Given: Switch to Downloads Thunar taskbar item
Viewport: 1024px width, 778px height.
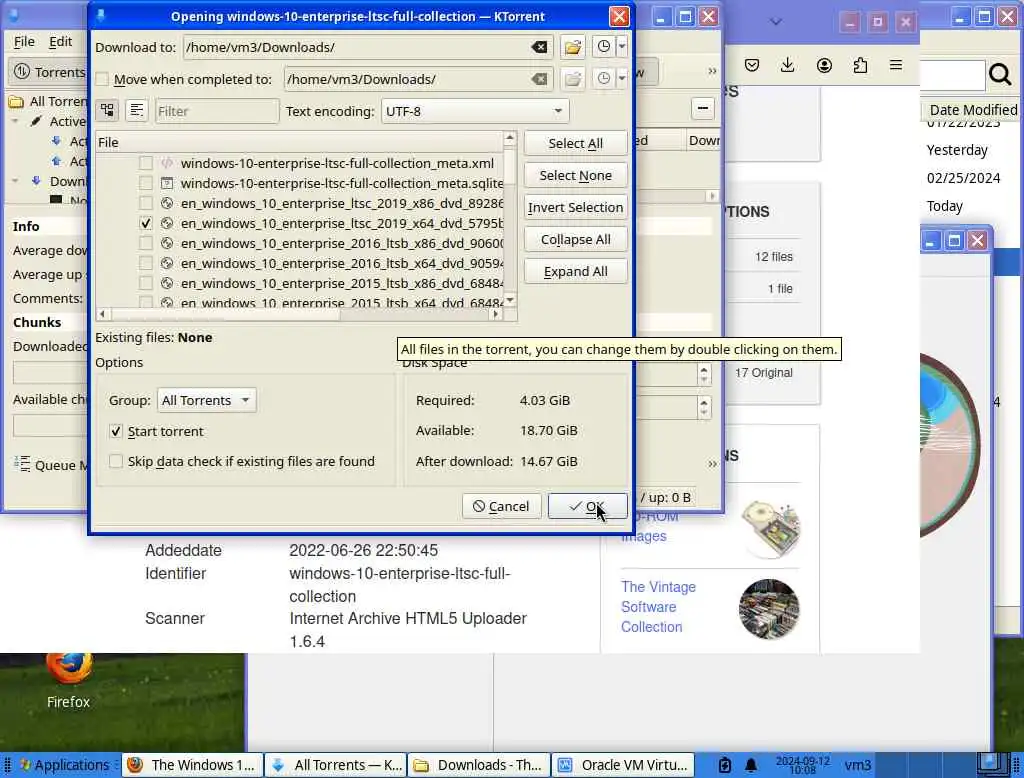Looking at the screenshot, I should point(479,765).
